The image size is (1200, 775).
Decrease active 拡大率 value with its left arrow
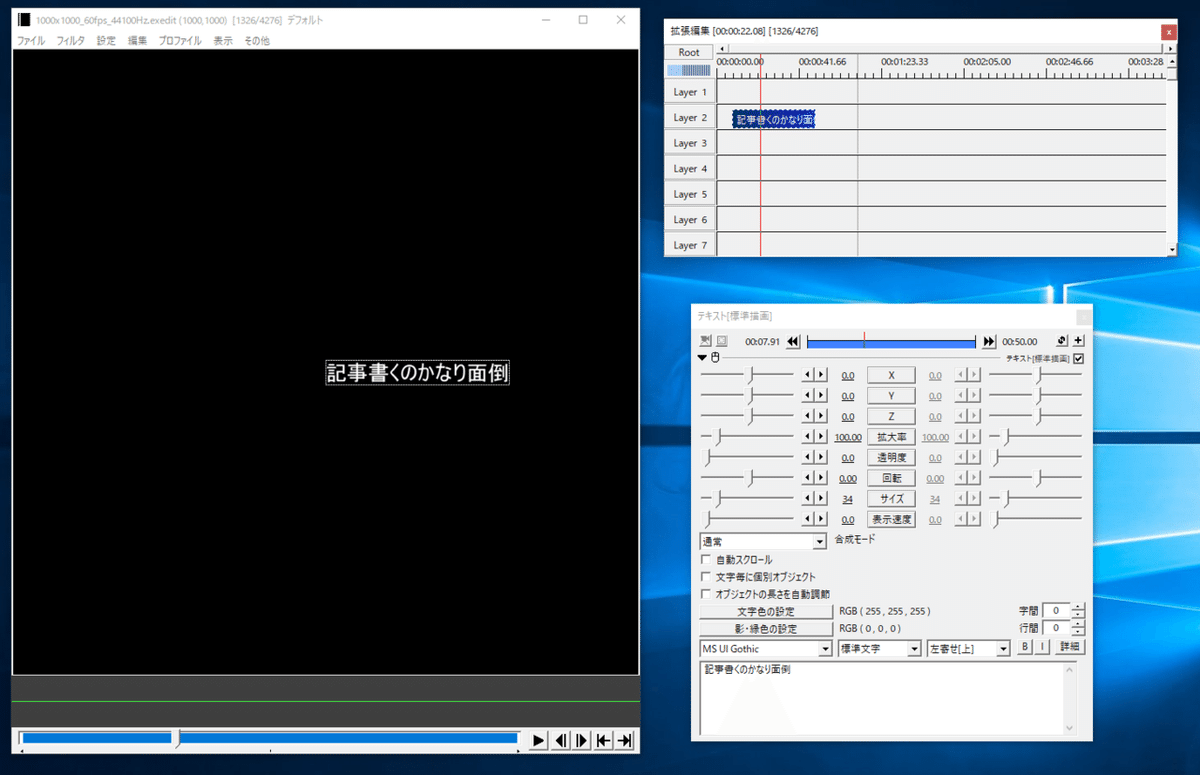pos(808,437)
